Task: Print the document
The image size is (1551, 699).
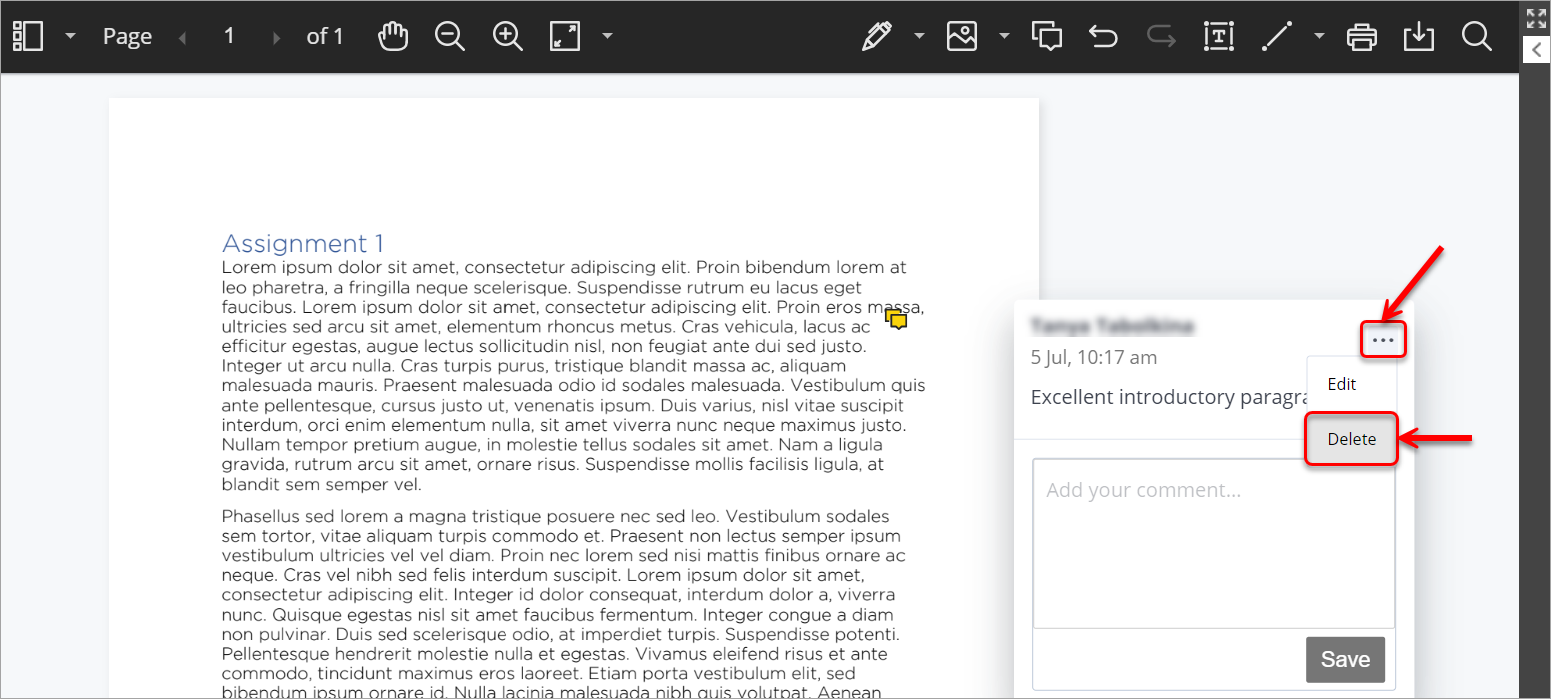Action: click(1362, 36)
